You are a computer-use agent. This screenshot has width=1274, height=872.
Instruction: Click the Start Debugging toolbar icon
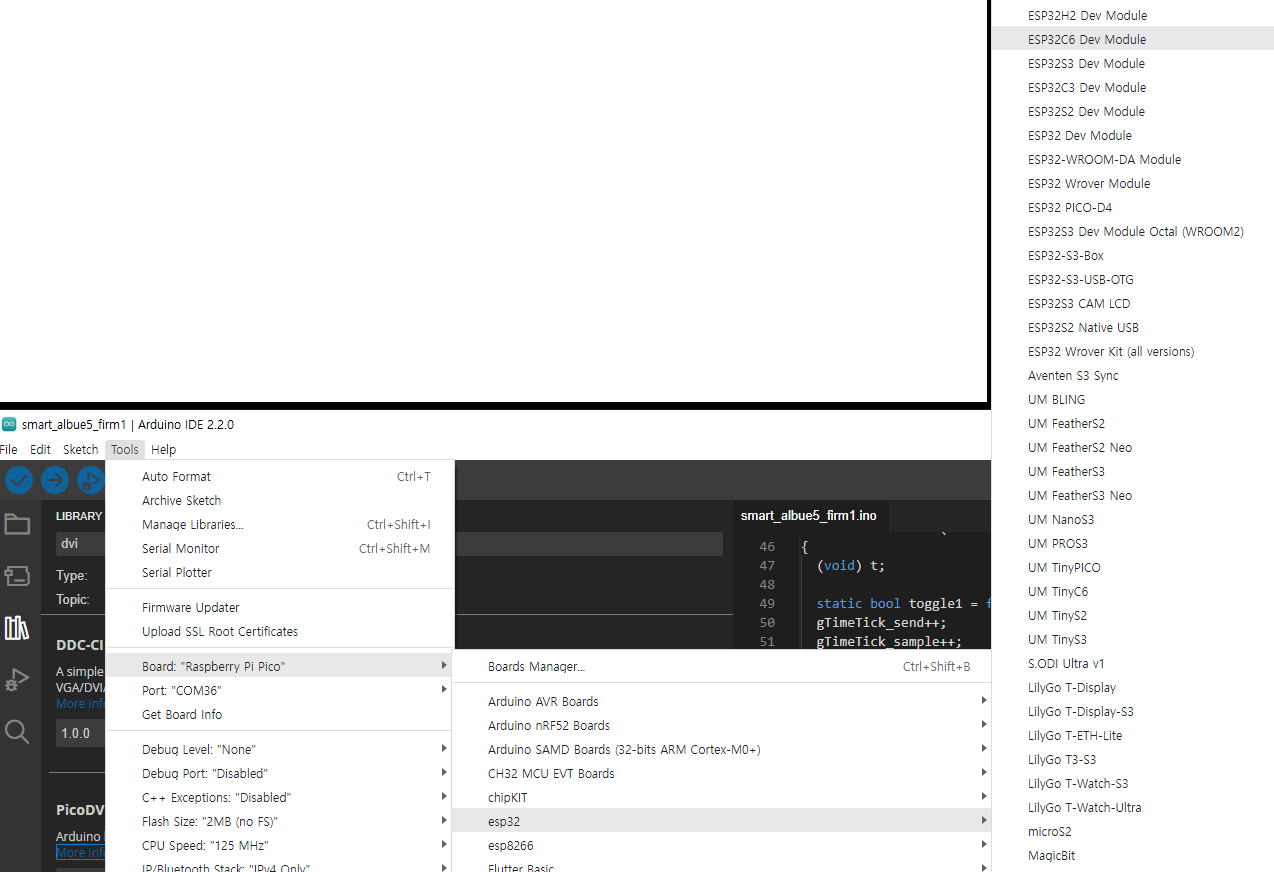(91, 480)
